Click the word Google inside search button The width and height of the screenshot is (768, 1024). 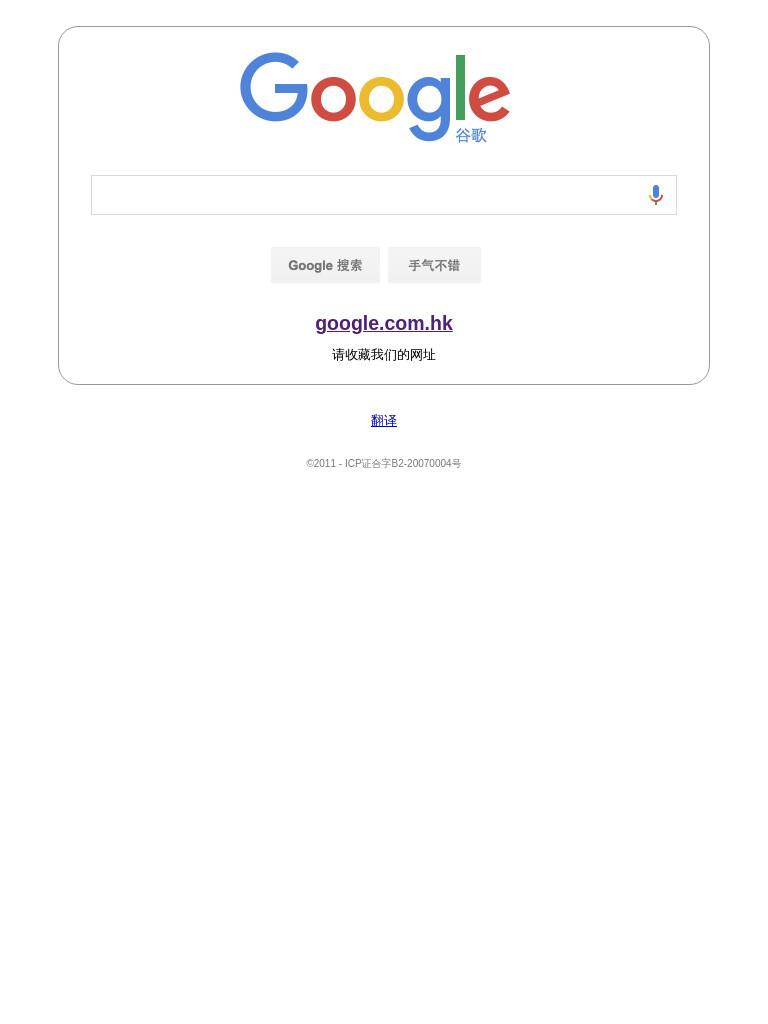(311, 266)
